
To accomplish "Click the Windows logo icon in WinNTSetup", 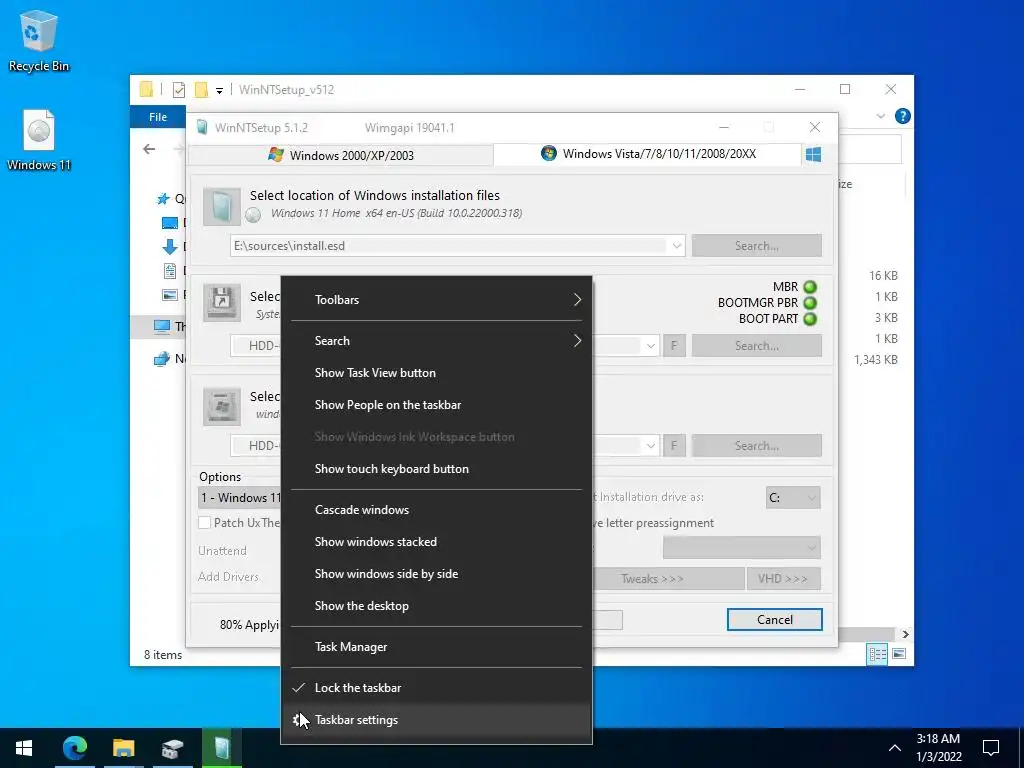I will point(813,155).
